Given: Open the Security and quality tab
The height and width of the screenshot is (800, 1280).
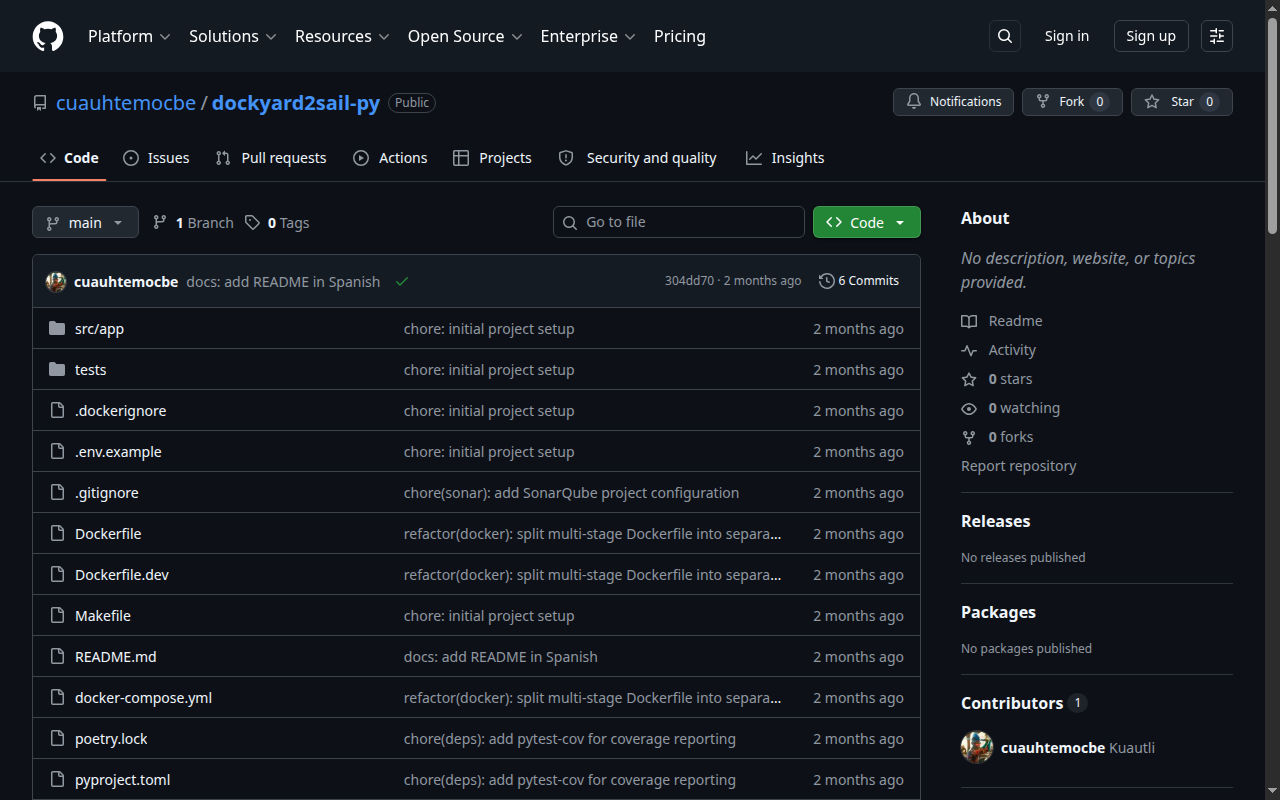Looking at the screenshot, I should [638, 158].
